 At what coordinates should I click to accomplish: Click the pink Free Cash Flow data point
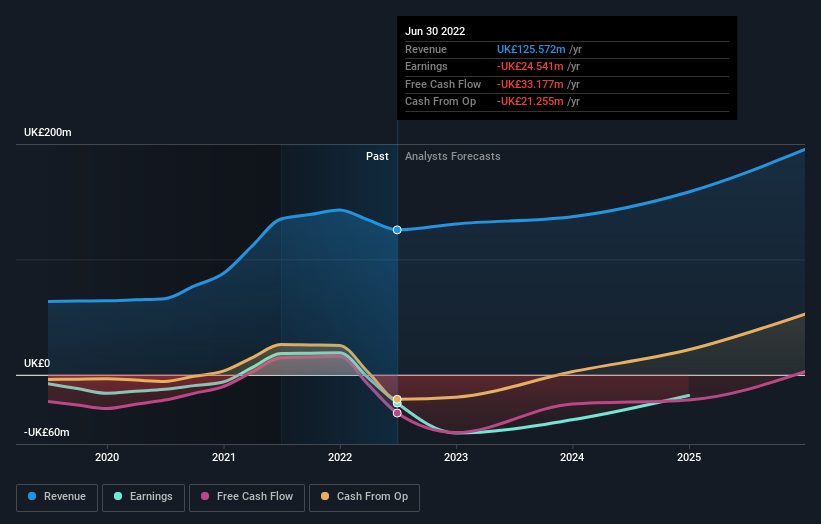point(397,413)
